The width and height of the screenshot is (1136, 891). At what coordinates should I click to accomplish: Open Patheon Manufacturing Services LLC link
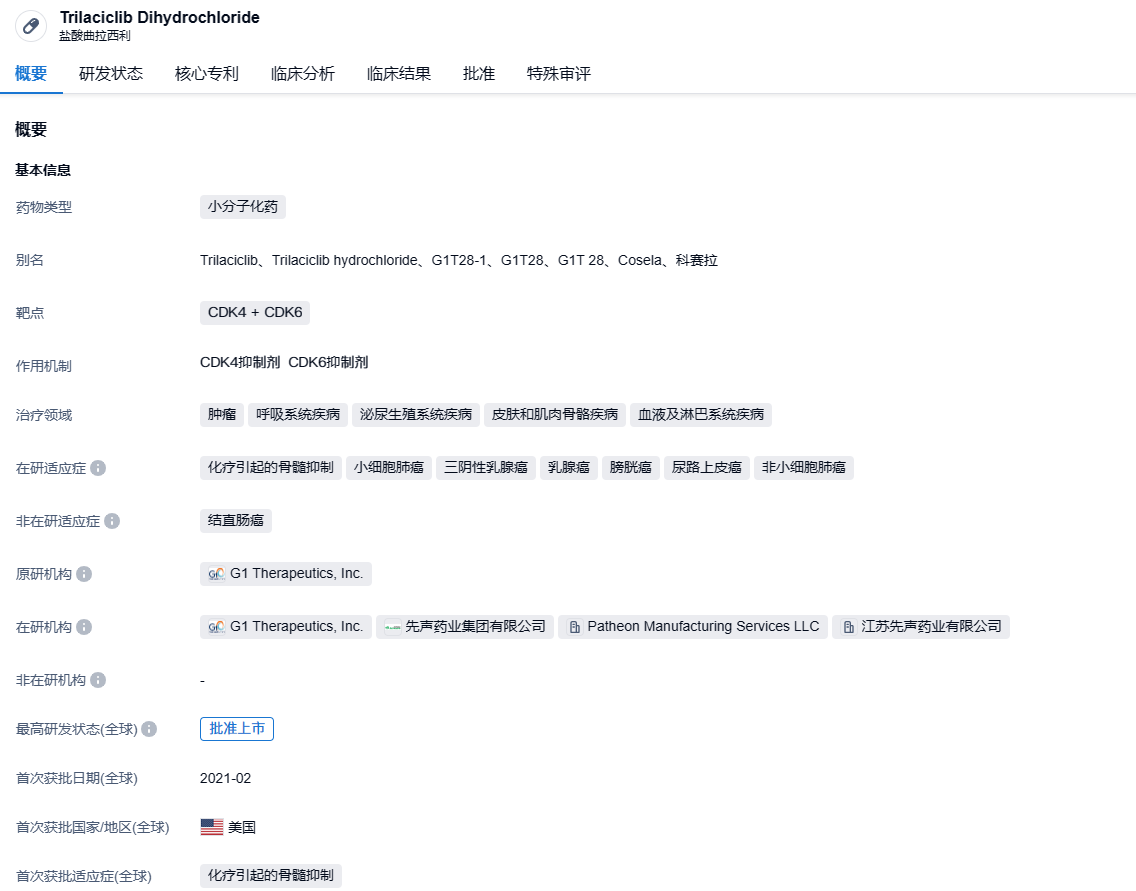coord(693,627)
